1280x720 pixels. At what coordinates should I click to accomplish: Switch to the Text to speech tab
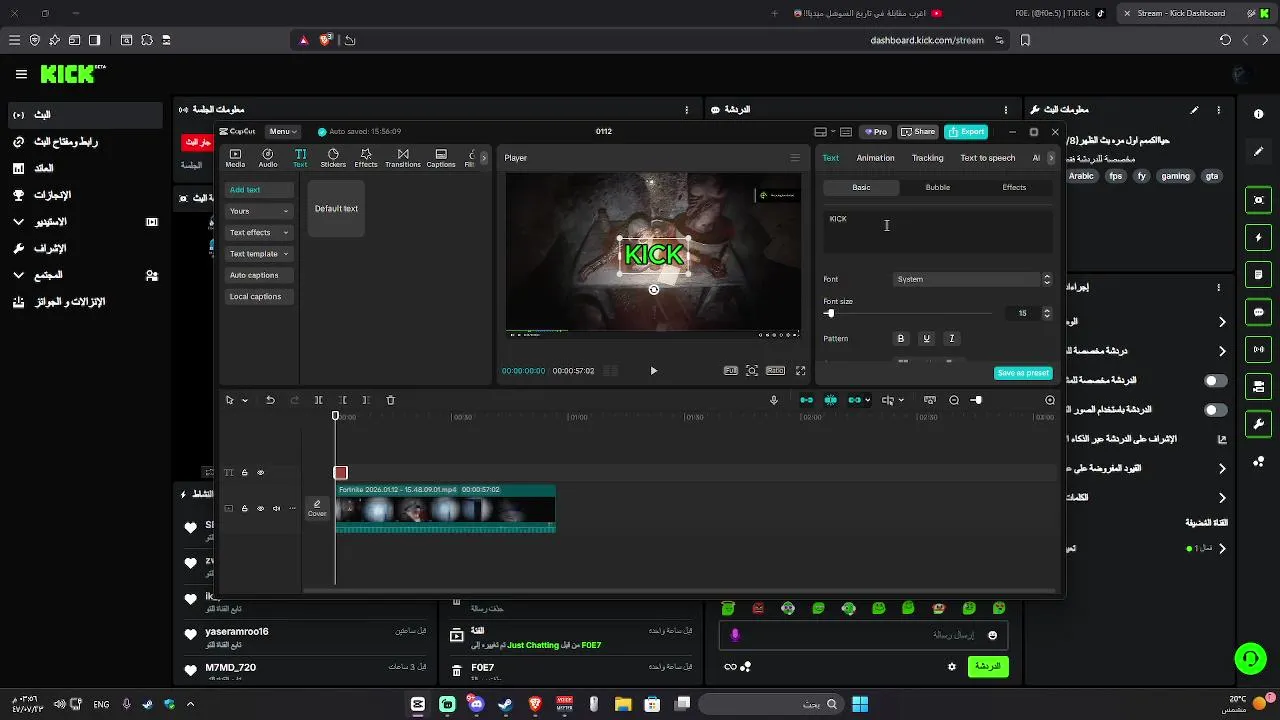[987, 158]
